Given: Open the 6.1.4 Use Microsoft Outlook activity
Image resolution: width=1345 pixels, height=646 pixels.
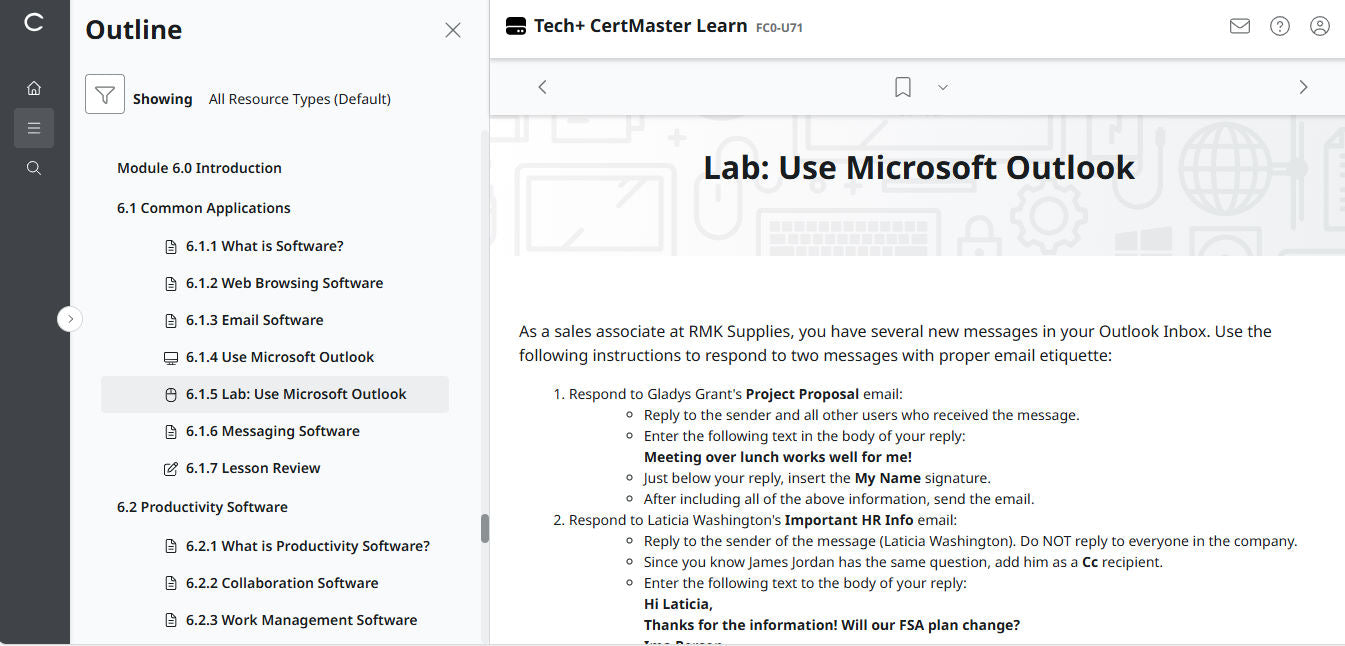Looking at the screenshot, I should tap(280, 356).
